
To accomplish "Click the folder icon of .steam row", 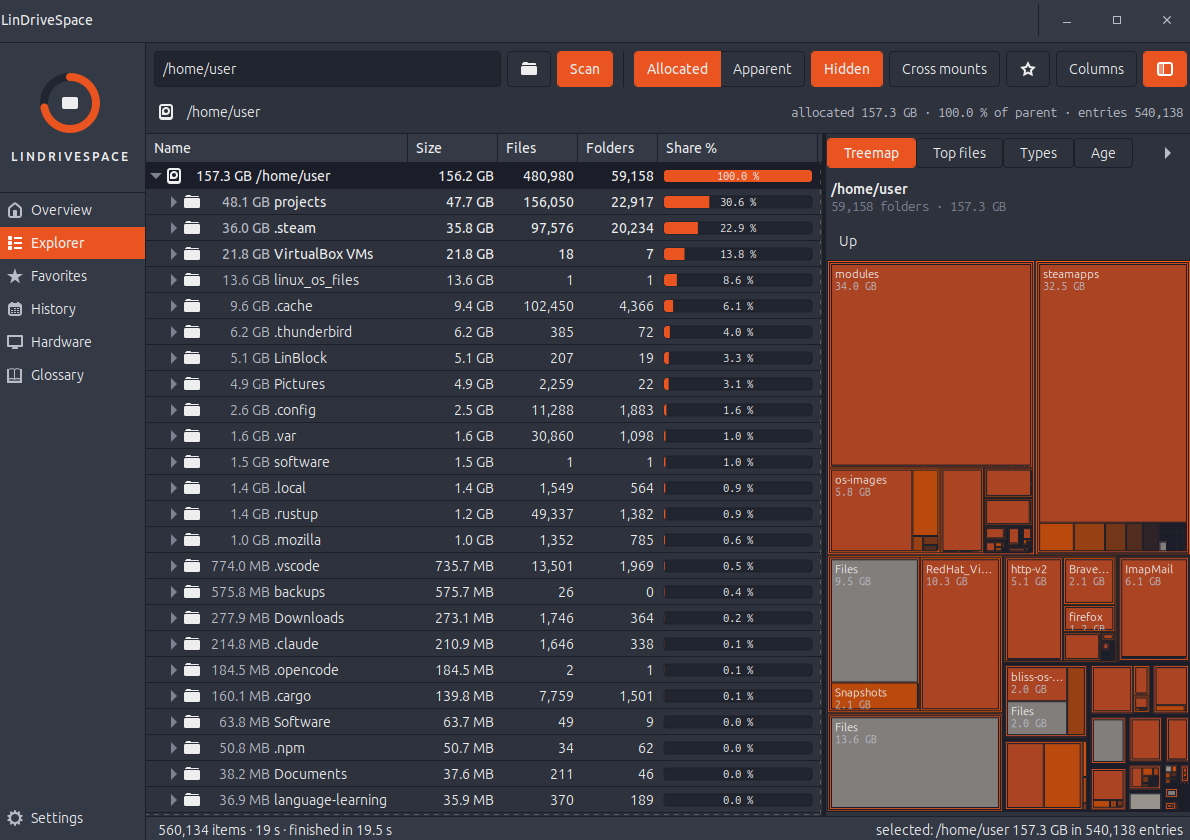I will tap(192, 228).
